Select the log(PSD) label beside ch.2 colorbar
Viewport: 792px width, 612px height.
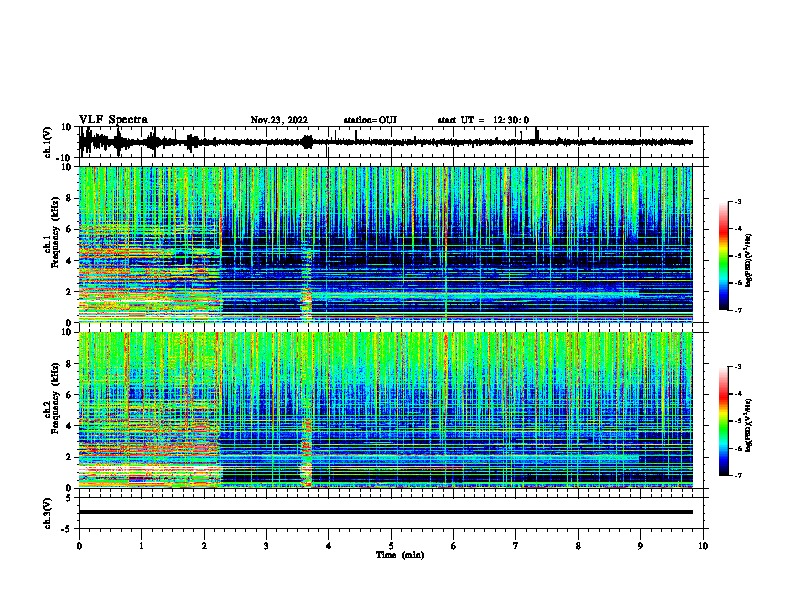(x=748, y=425)
